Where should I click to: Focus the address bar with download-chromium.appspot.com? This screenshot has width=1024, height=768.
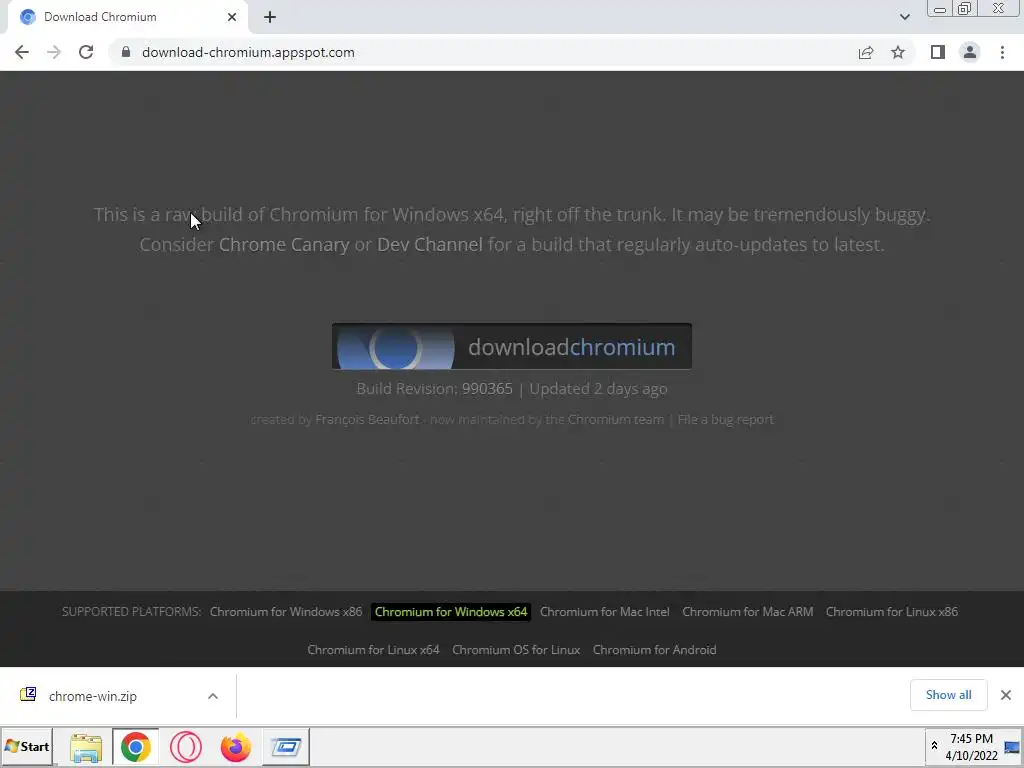(483, 52)
